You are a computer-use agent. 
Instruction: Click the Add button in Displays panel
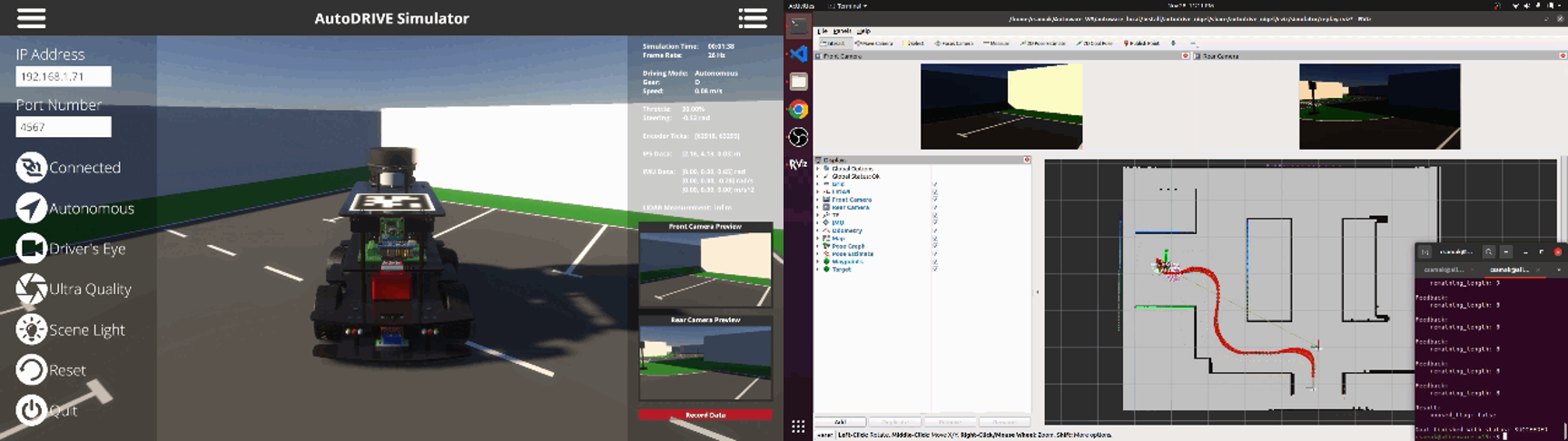(x=840, y=422)
